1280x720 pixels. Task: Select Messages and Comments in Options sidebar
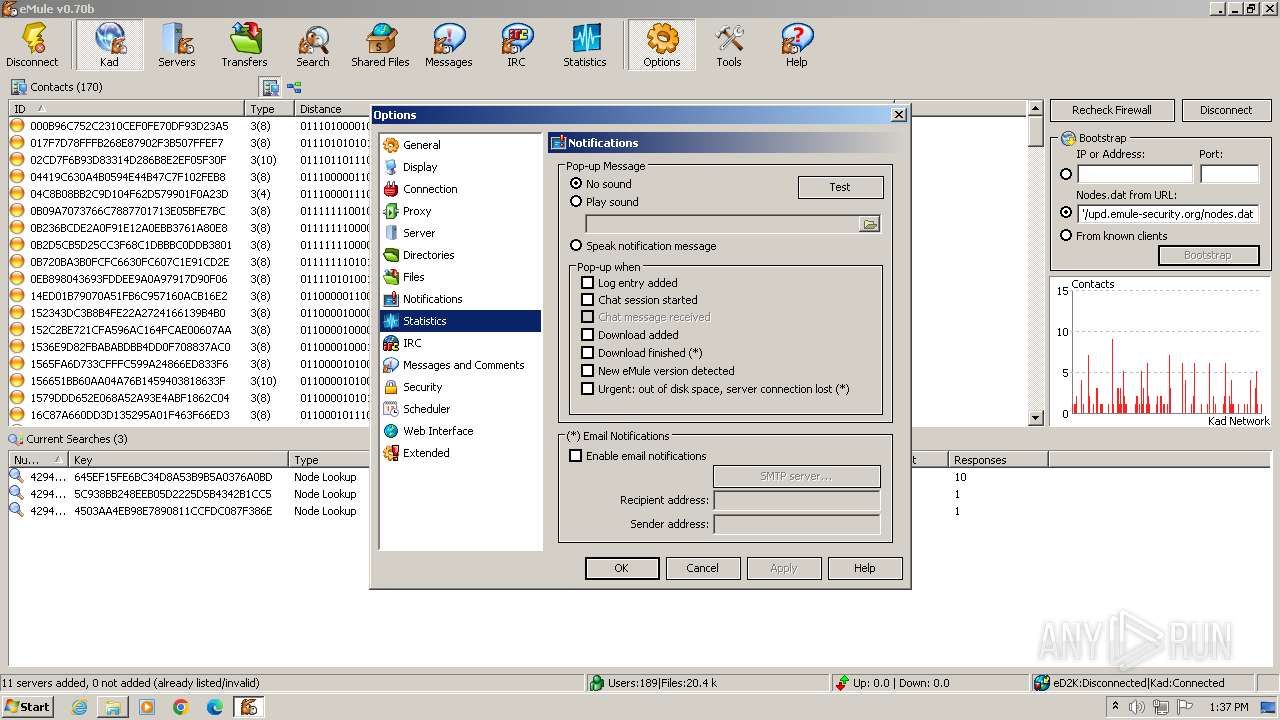pos(461,365)
